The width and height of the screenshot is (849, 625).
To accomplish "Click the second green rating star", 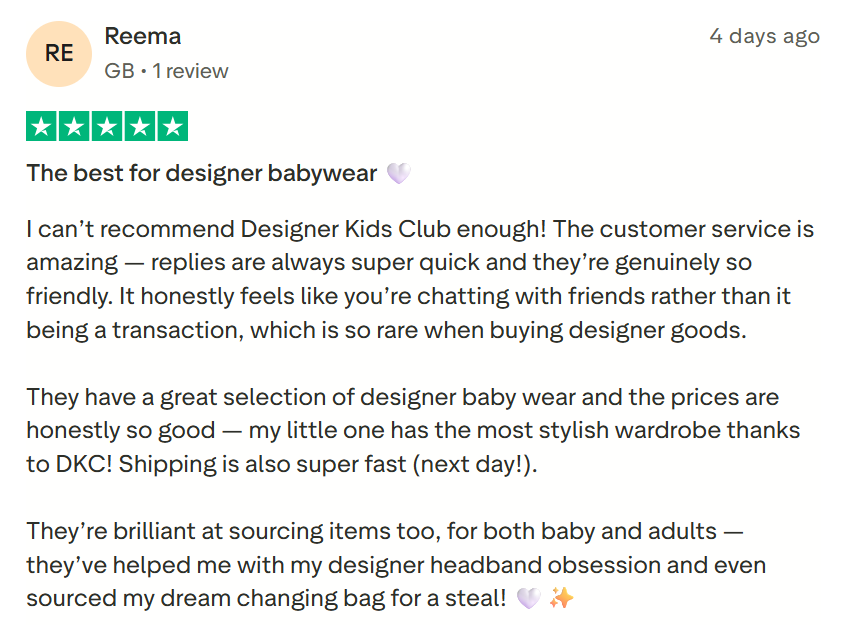I will [x=75, y=127].
